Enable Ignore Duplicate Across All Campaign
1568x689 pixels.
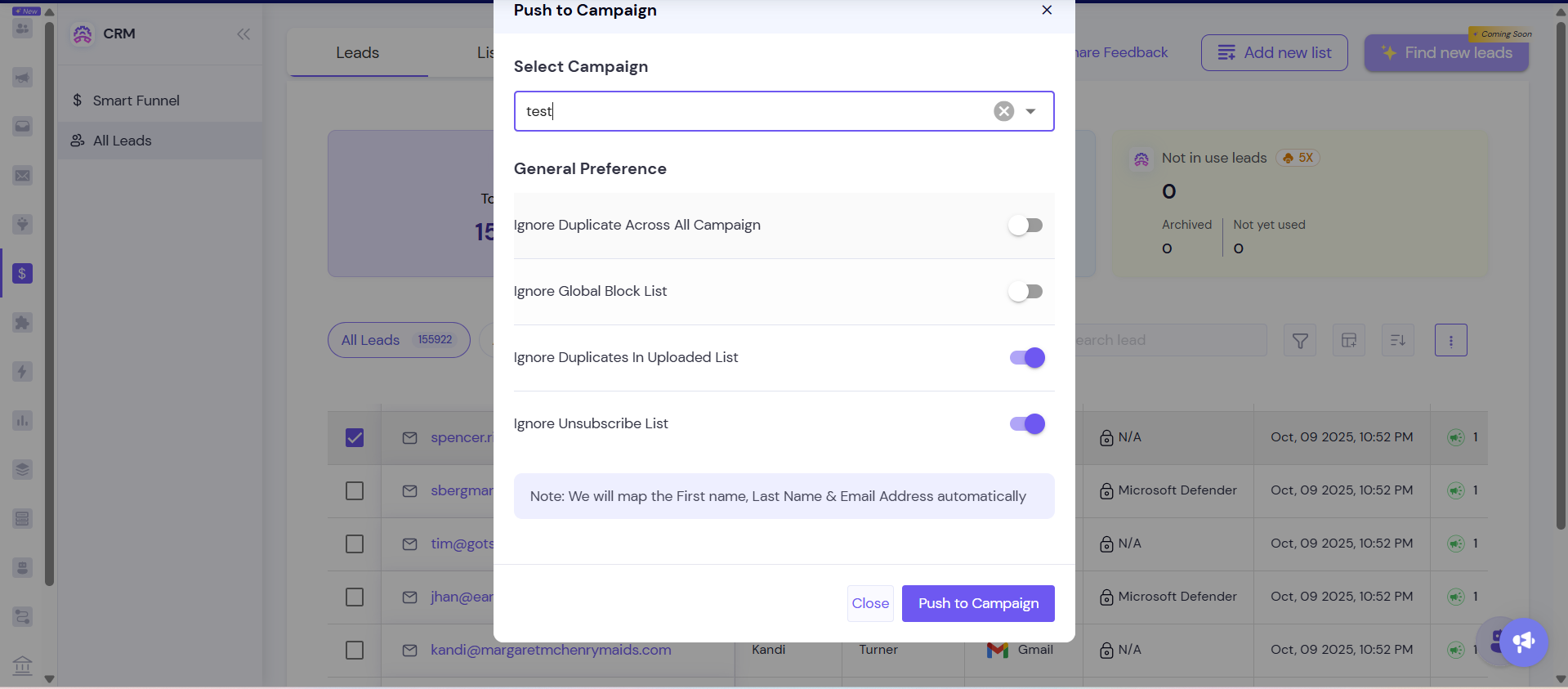(x=1025, y=226)
